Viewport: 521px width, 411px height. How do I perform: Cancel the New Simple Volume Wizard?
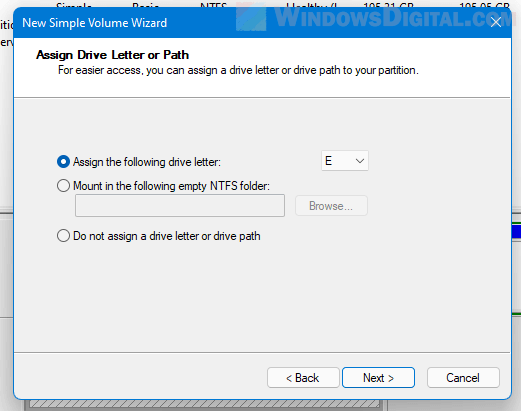click(x=463, y=378)
